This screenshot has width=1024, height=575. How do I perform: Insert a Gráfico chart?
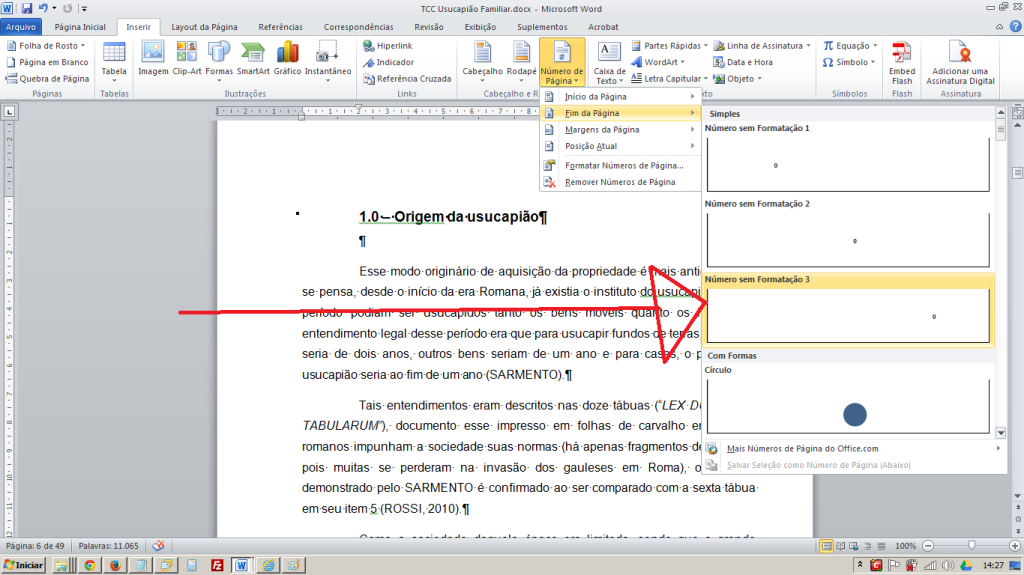click(287, 59)
